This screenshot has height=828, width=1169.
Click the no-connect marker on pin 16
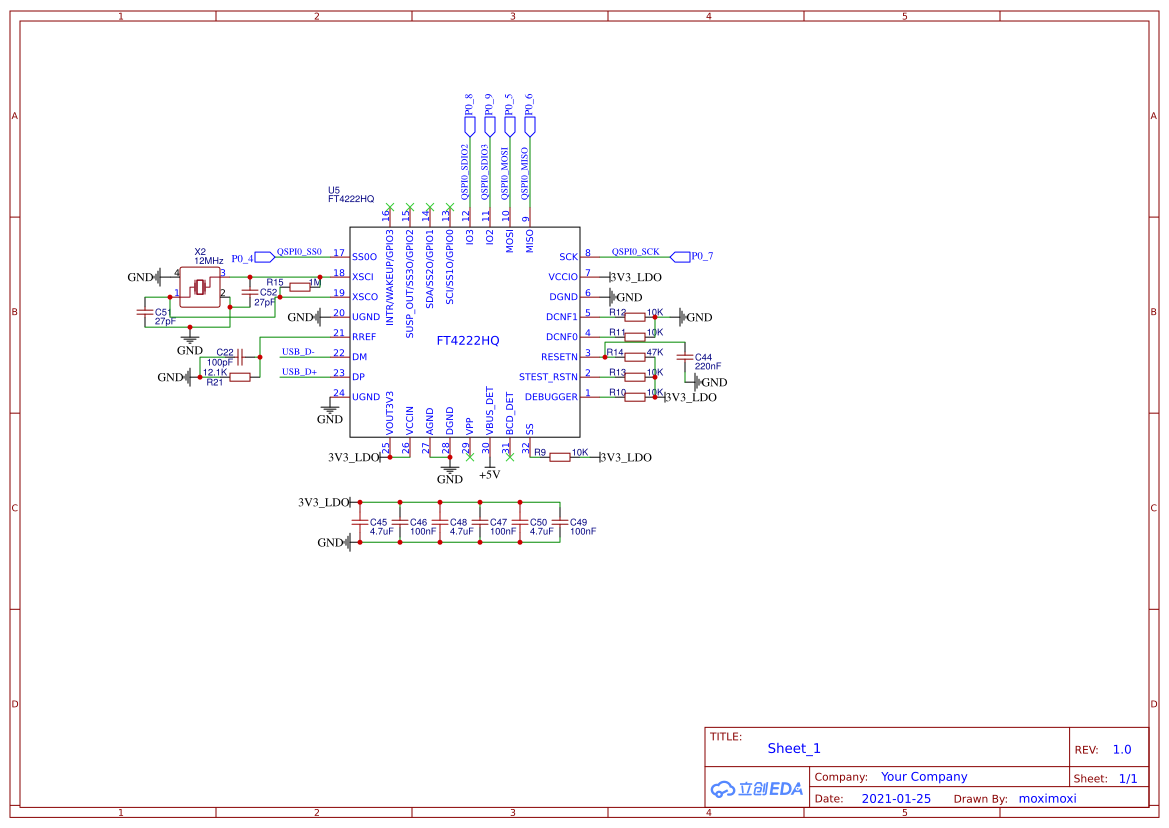pyautogui.click(x=389, y=207)
